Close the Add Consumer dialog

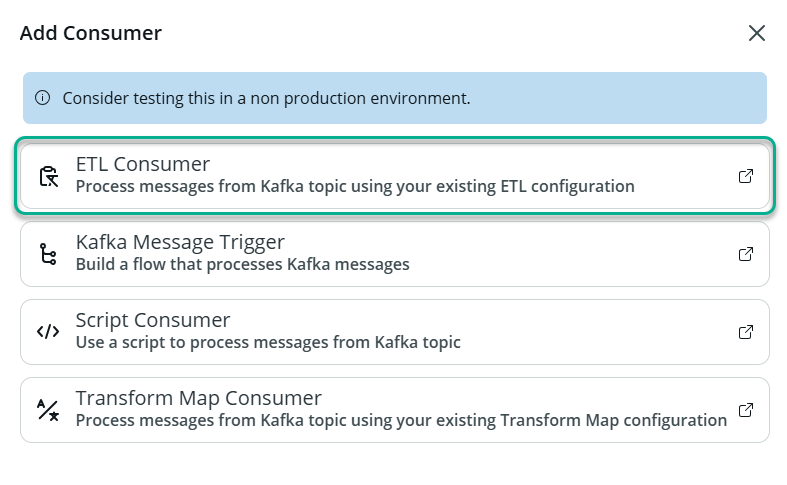point(757,33)
